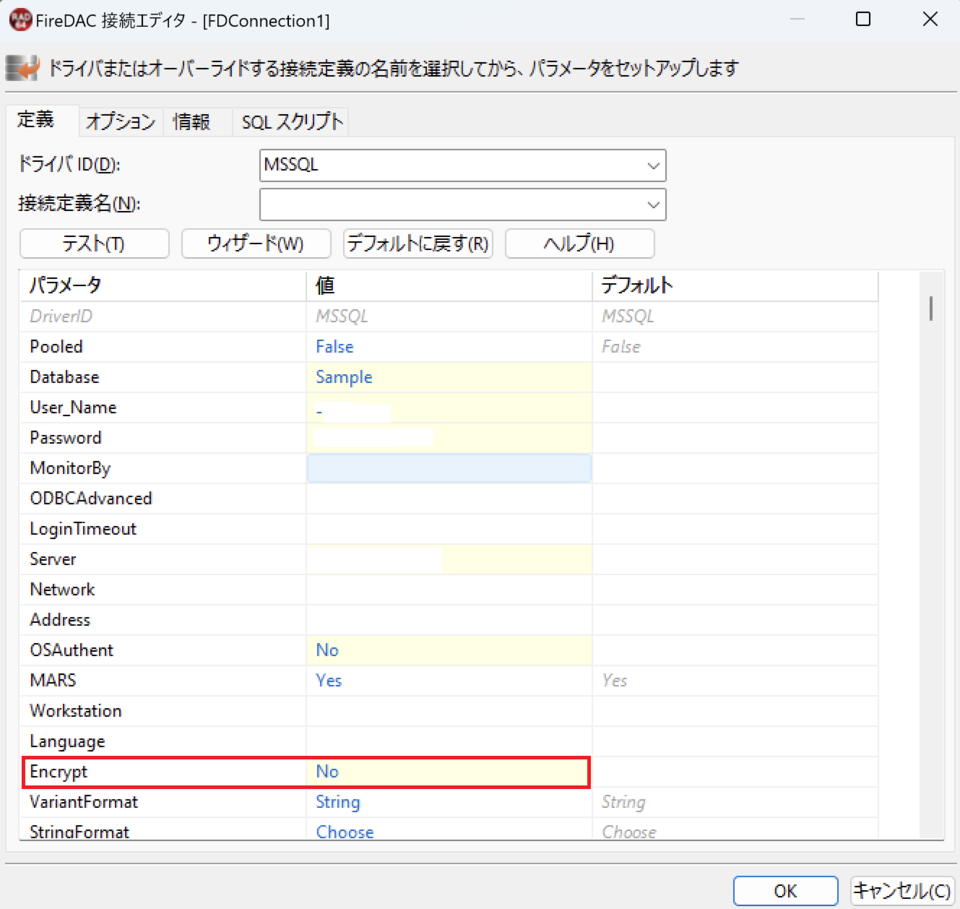Click the VariantFormat value String
The width and height of the screenshot is (960, 909).
pyautogui.click(x=338, y=802)
